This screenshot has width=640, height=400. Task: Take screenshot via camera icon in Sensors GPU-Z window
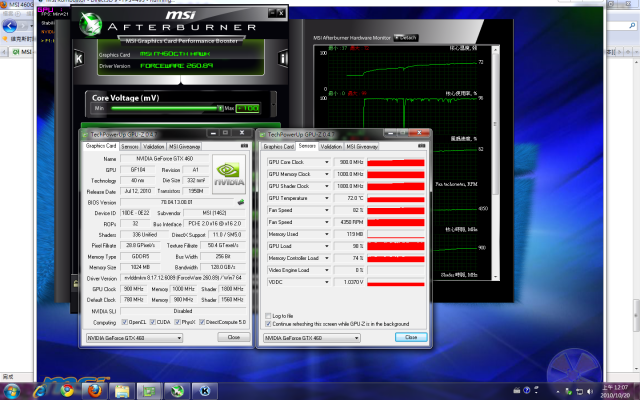(422, 146)
